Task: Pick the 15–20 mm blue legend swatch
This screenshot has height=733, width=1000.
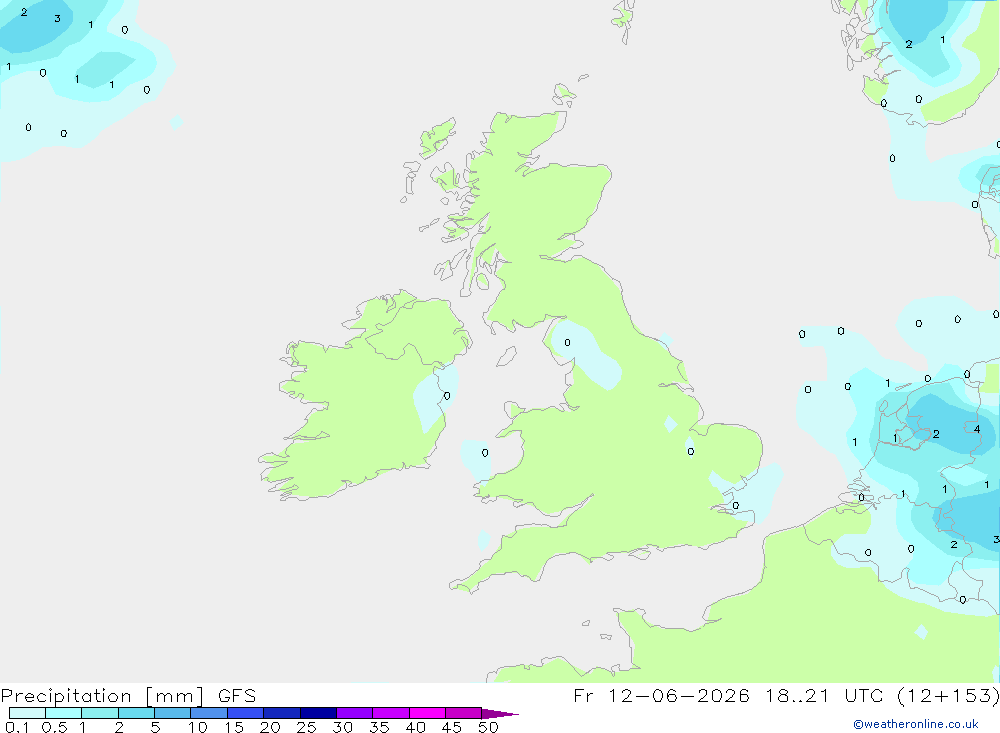Action: tap(245, 713)
